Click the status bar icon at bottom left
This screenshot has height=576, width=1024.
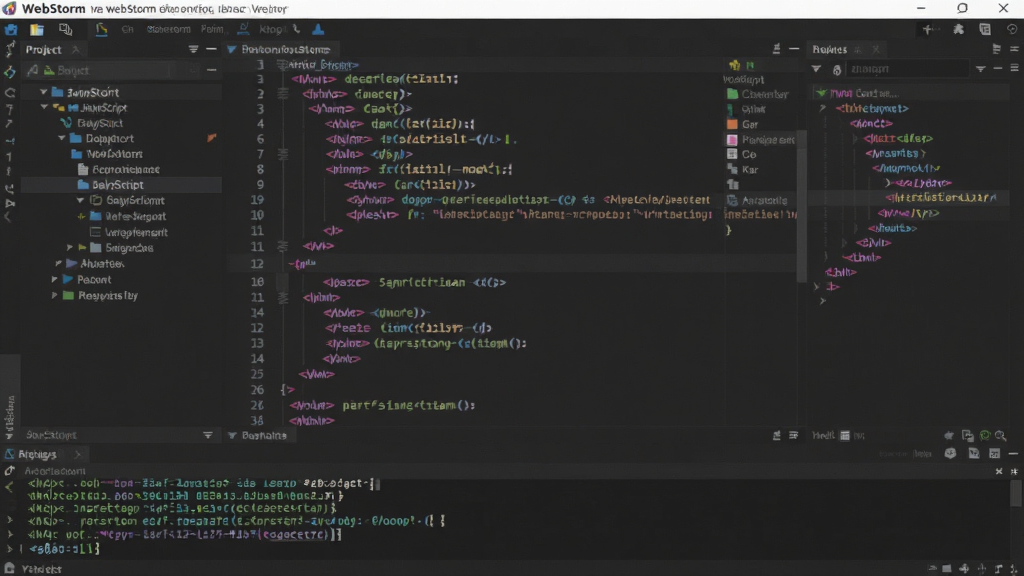click(9, 569)
